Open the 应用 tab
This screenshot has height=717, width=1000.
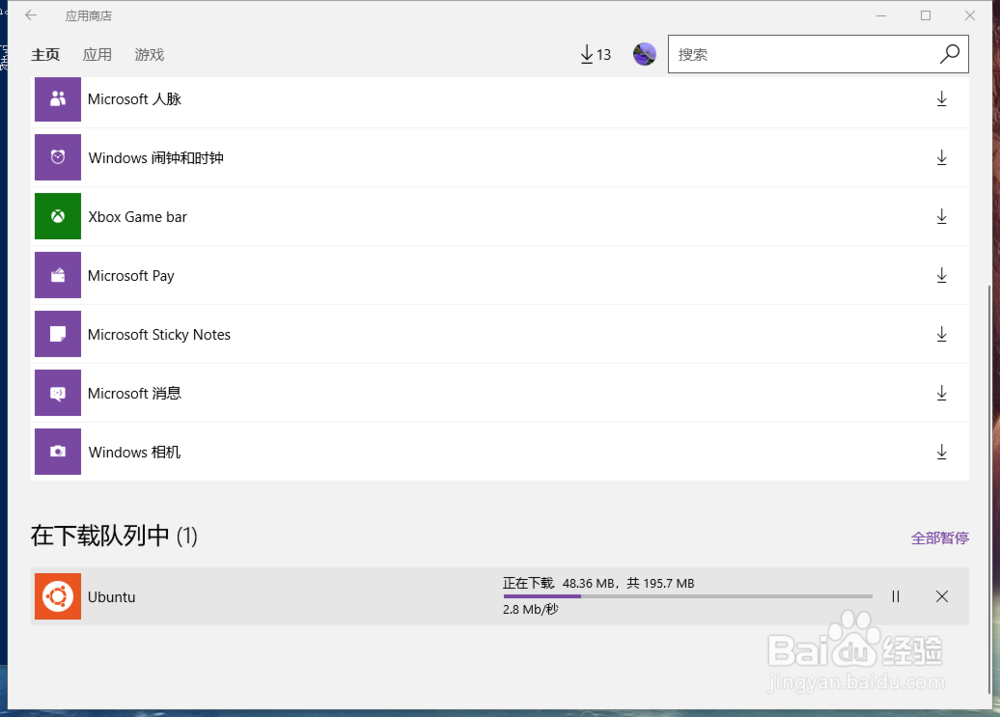tap(97, 55)
